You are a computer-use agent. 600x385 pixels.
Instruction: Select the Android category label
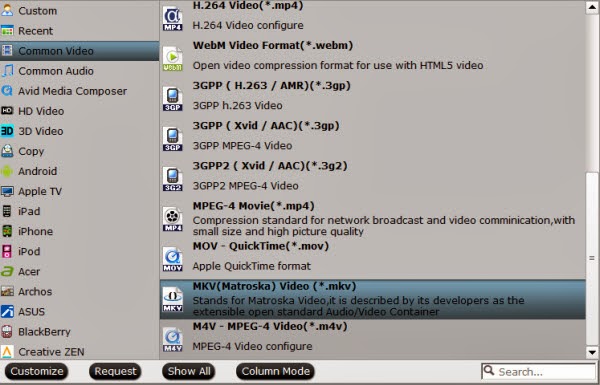38,171
